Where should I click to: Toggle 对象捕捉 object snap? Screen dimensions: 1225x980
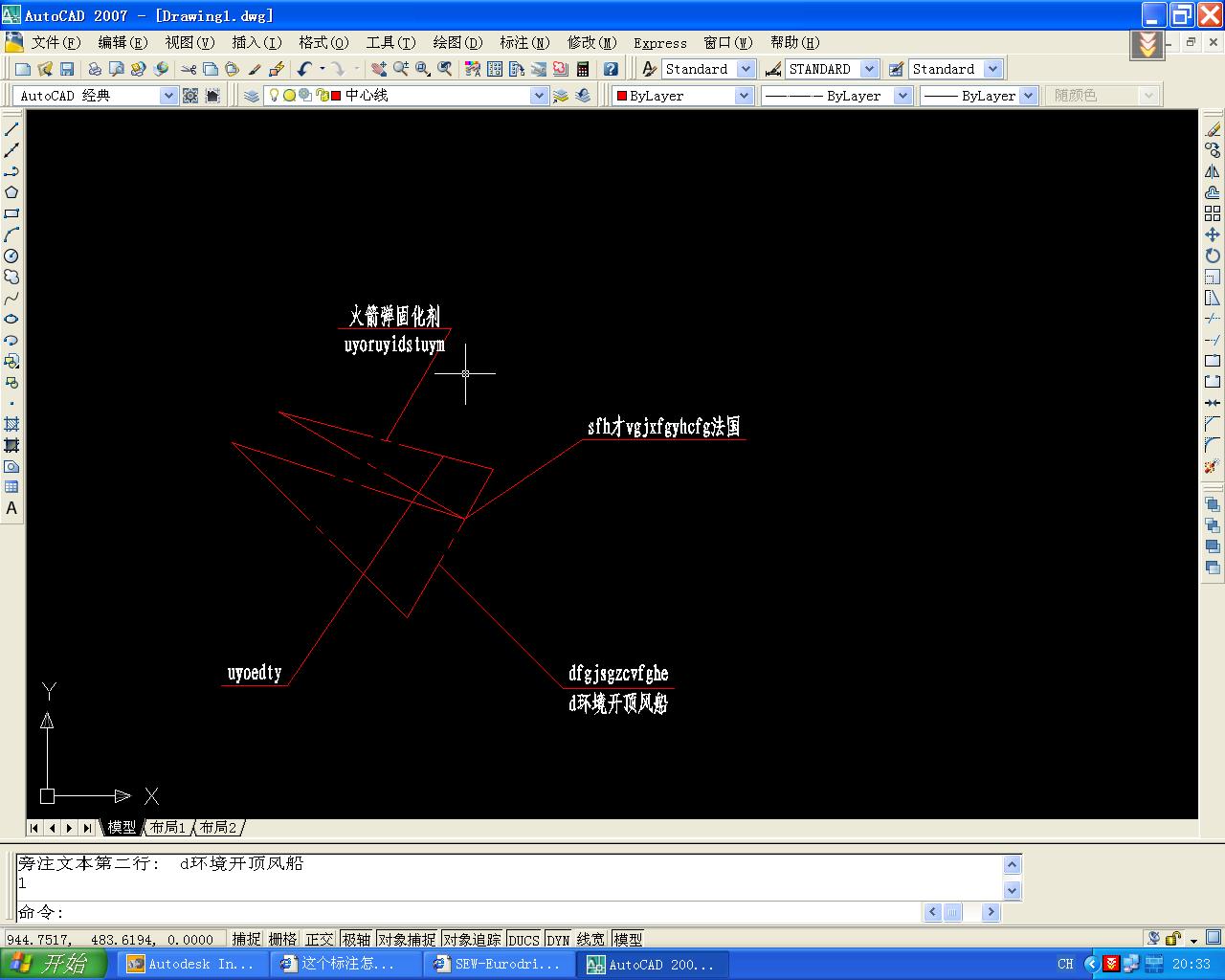[x=407, y=940]
